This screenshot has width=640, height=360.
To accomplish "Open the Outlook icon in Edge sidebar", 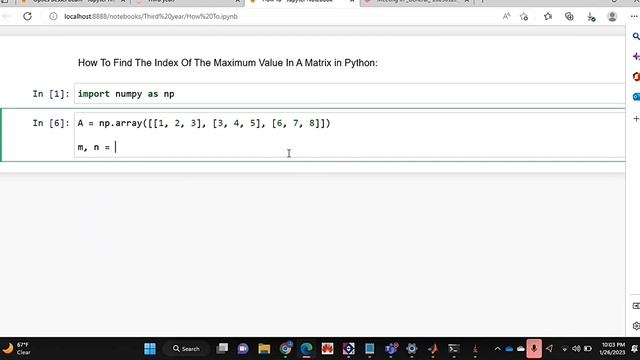I will (636, 97).
